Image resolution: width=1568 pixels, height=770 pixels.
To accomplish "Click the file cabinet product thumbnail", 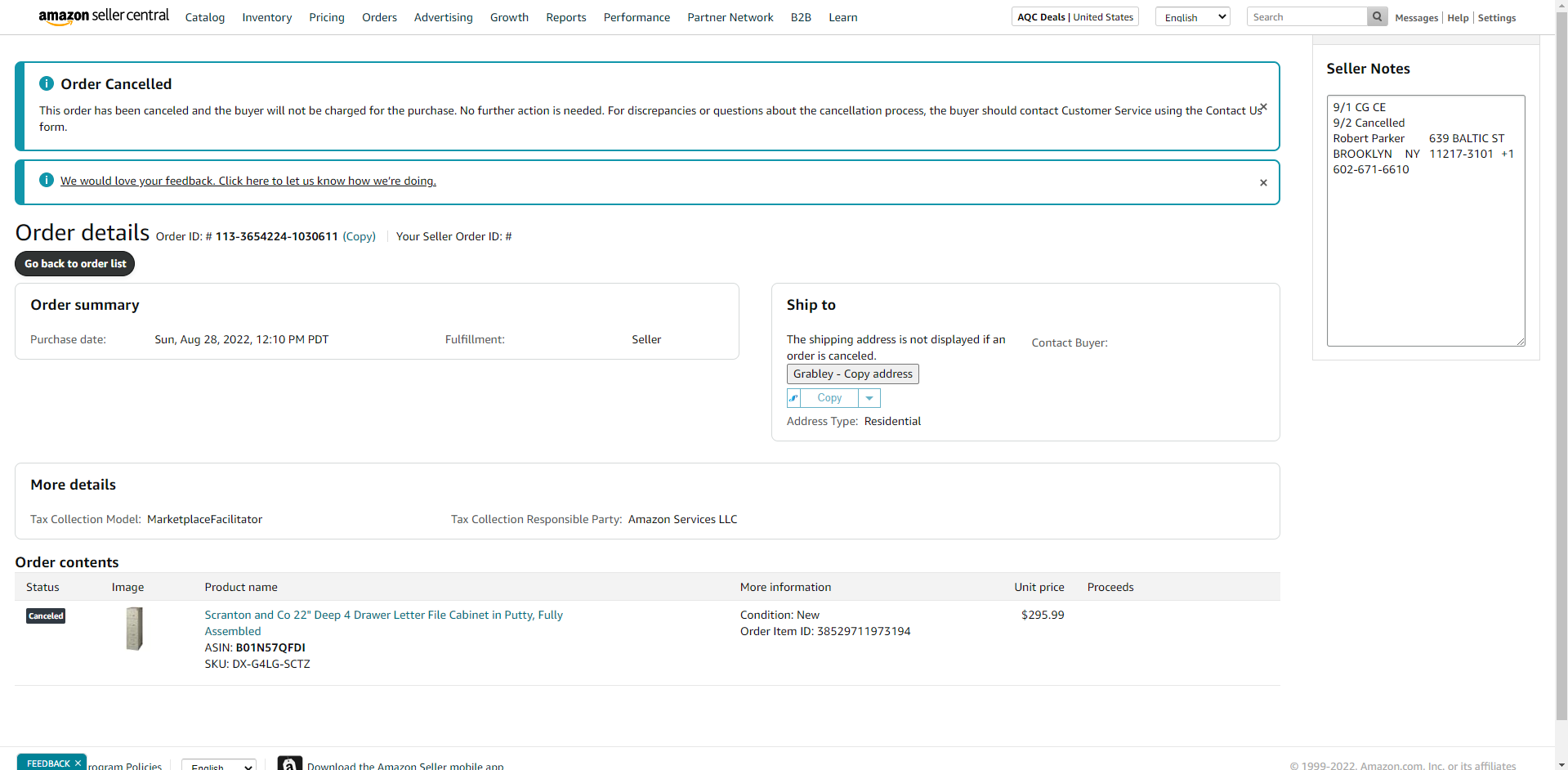I will coord(134,629).
